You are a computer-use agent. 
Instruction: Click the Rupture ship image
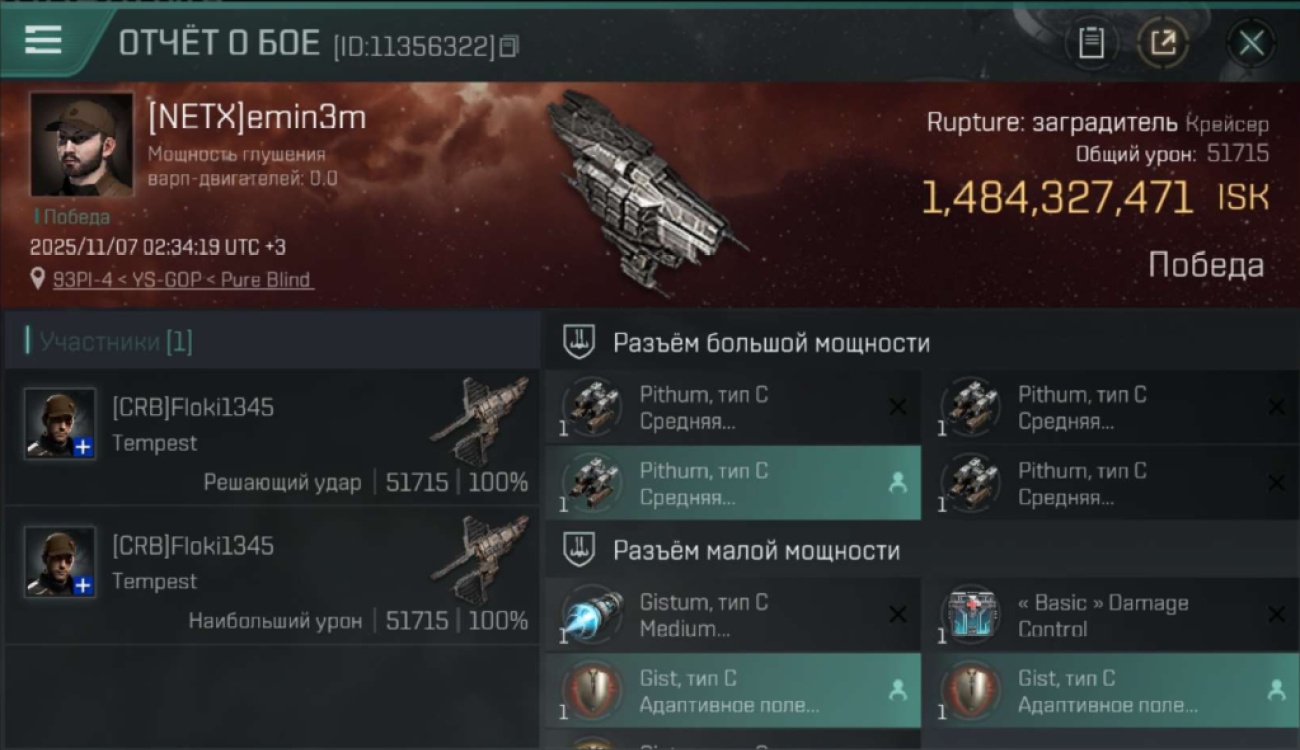click(645, 190)
